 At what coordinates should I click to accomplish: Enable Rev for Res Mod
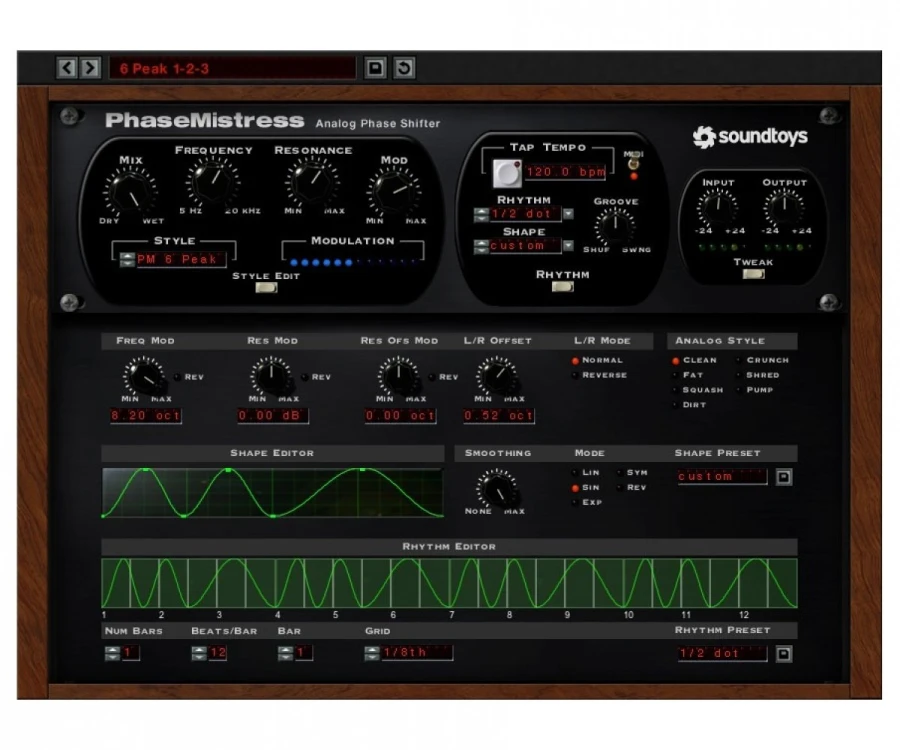304,377
